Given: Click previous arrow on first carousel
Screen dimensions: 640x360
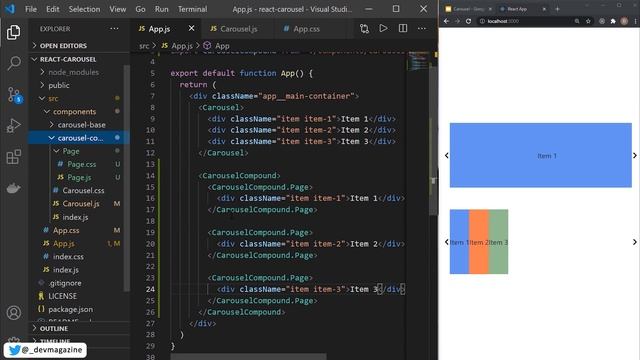Looking at the screenshot, I should 447,155.
